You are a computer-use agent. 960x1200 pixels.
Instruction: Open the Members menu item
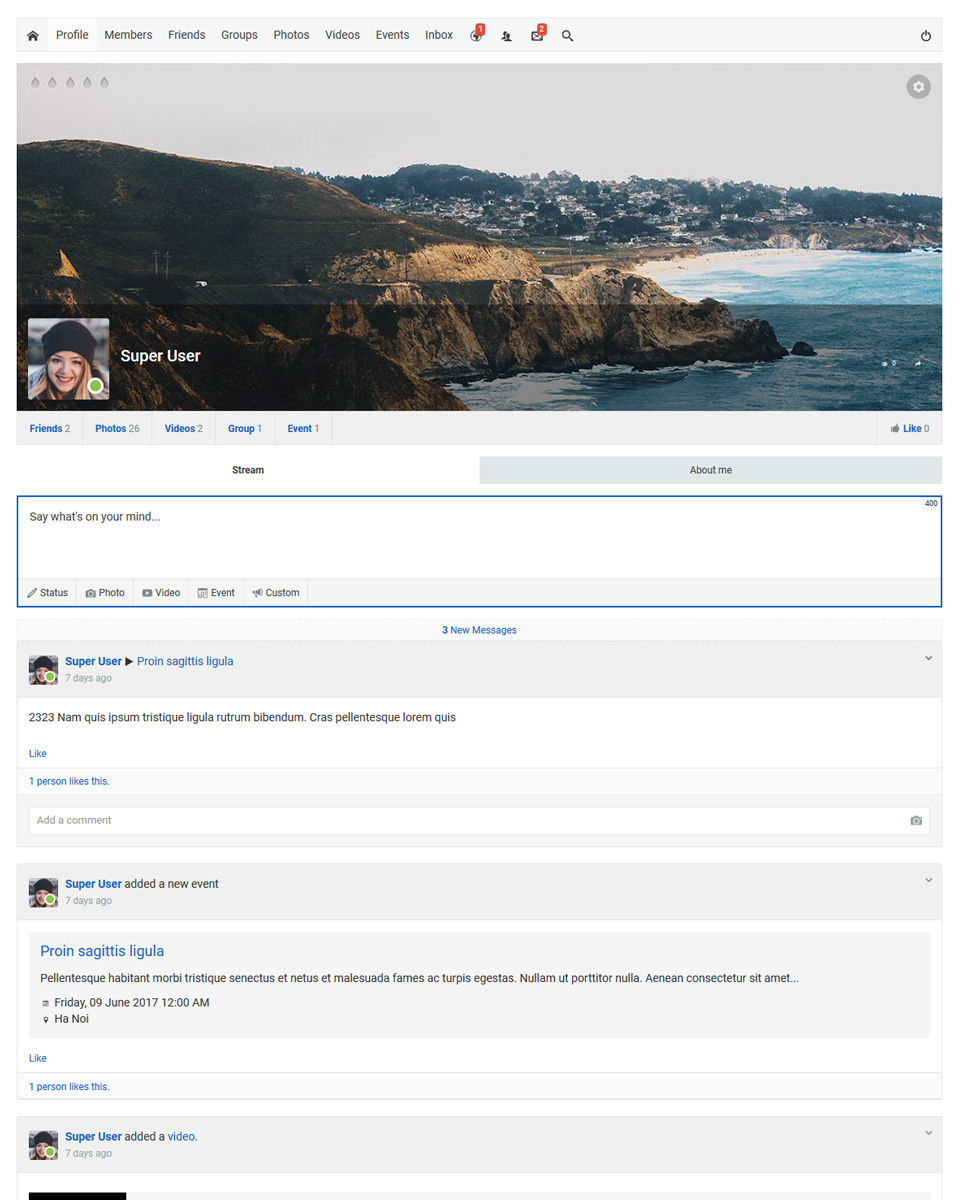[128, 35]
